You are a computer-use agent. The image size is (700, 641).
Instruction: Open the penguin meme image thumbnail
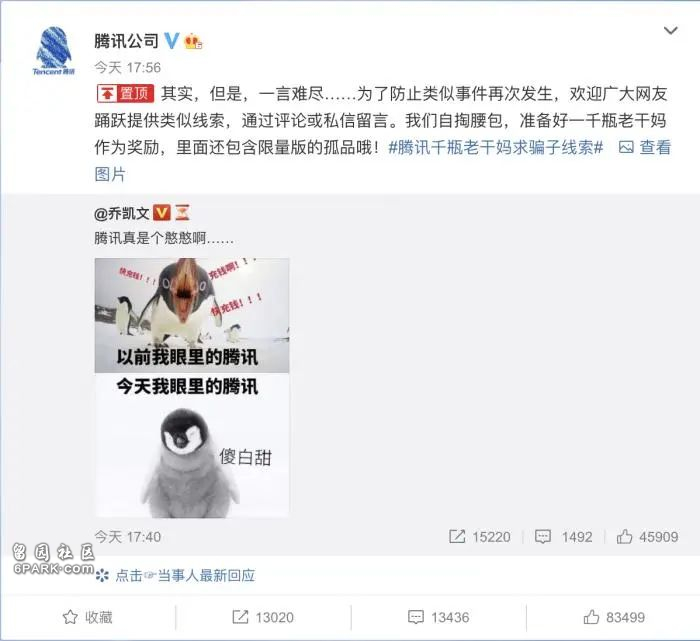pyautogui.click(x=192, y=387)
